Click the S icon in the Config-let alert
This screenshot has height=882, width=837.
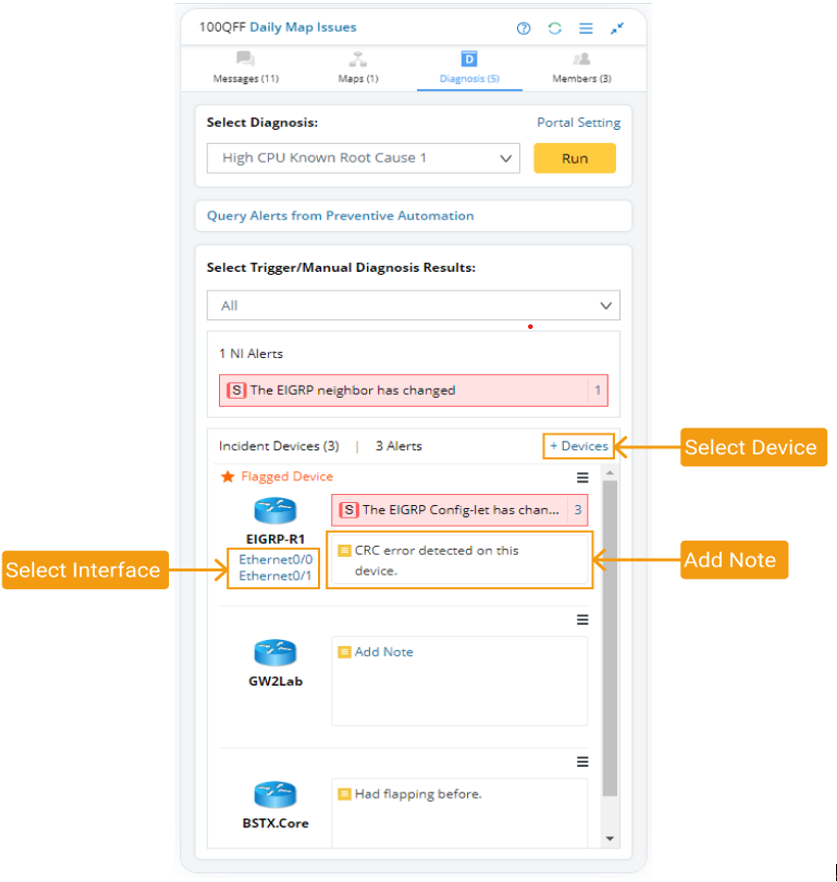349,510
